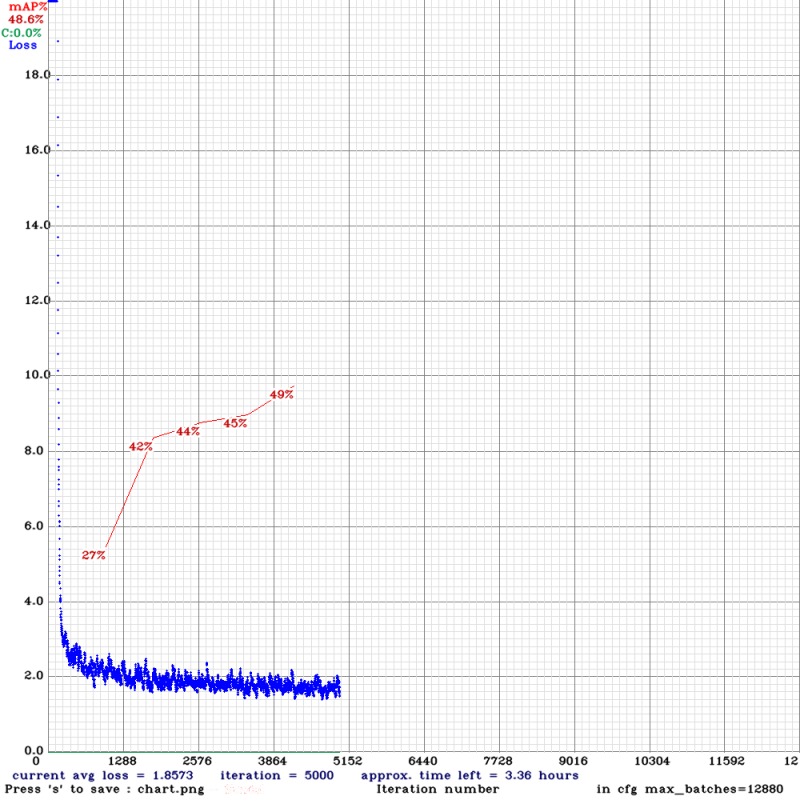Select the 49% mAP marker
The height and width of the screenshot is (800, 800).
(x=282, y=394)
